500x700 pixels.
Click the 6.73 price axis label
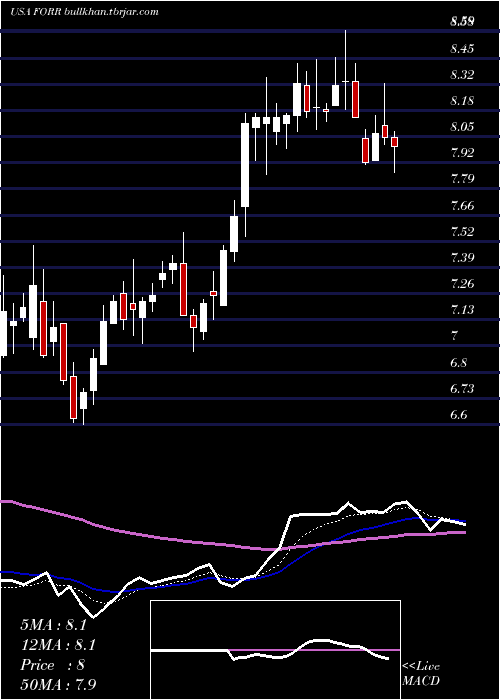coord(462,388)
